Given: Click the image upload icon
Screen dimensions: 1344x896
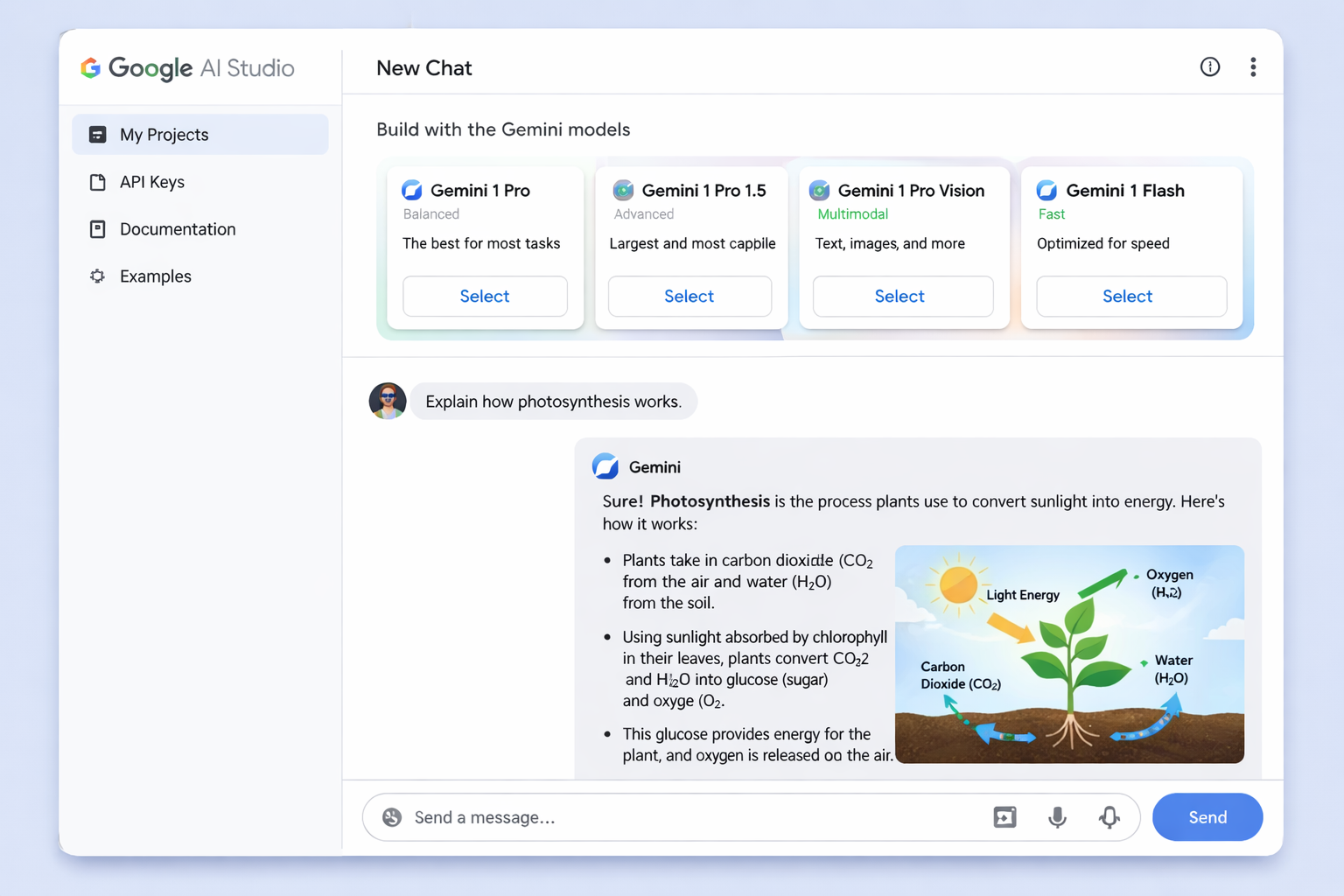Looking at the screenshot, I should (1004, 817).
